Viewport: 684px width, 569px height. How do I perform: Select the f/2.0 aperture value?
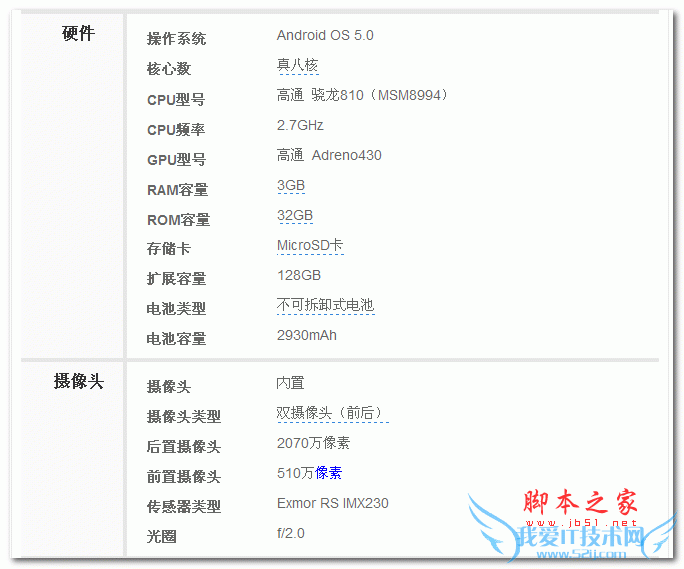[x=291, y=533]
